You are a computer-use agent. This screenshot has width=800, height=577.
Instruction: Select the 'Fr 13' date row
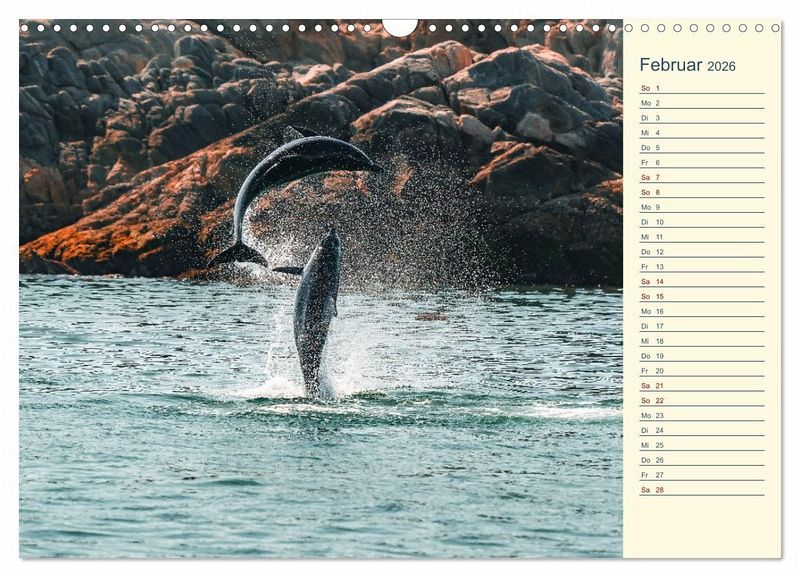[702, 266]
